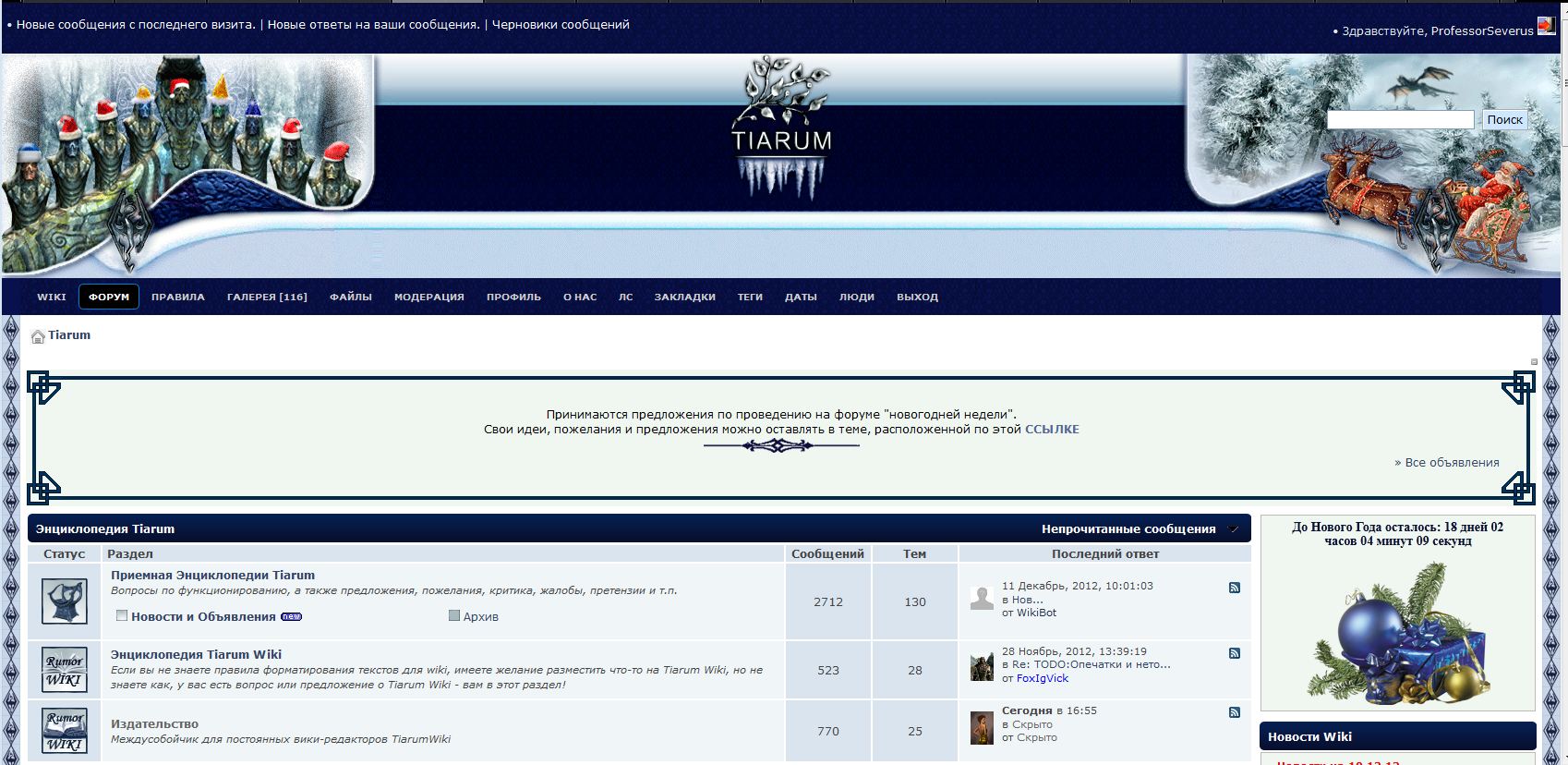Screen dimensions: 1568x765
Task: Click the Tiarum logo in header
Action: tap(781, 129)
